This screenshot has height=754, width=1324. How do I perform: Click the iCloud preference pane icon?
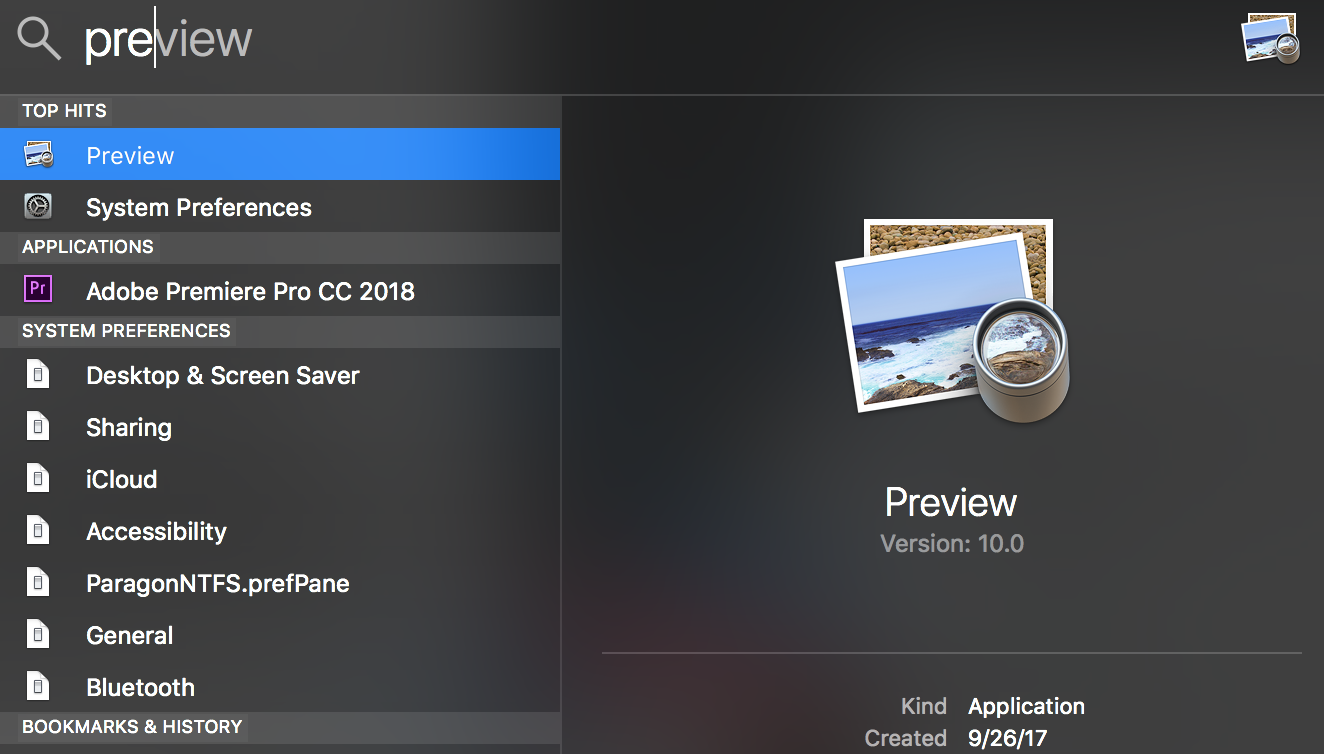tap(38, 479)
